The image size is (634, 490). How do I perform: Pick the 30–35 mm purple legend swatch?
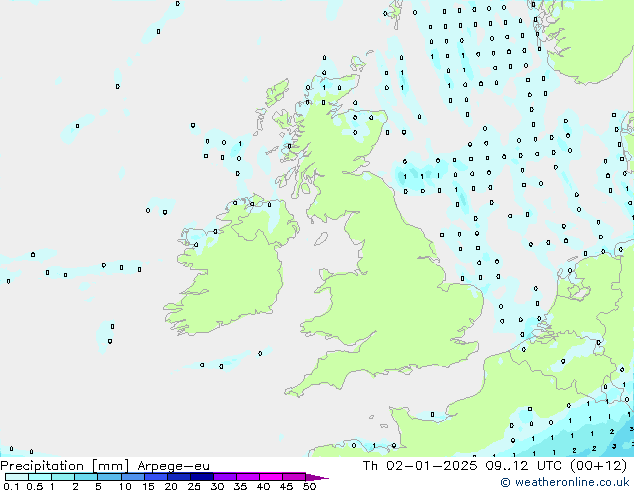point(224,477)
